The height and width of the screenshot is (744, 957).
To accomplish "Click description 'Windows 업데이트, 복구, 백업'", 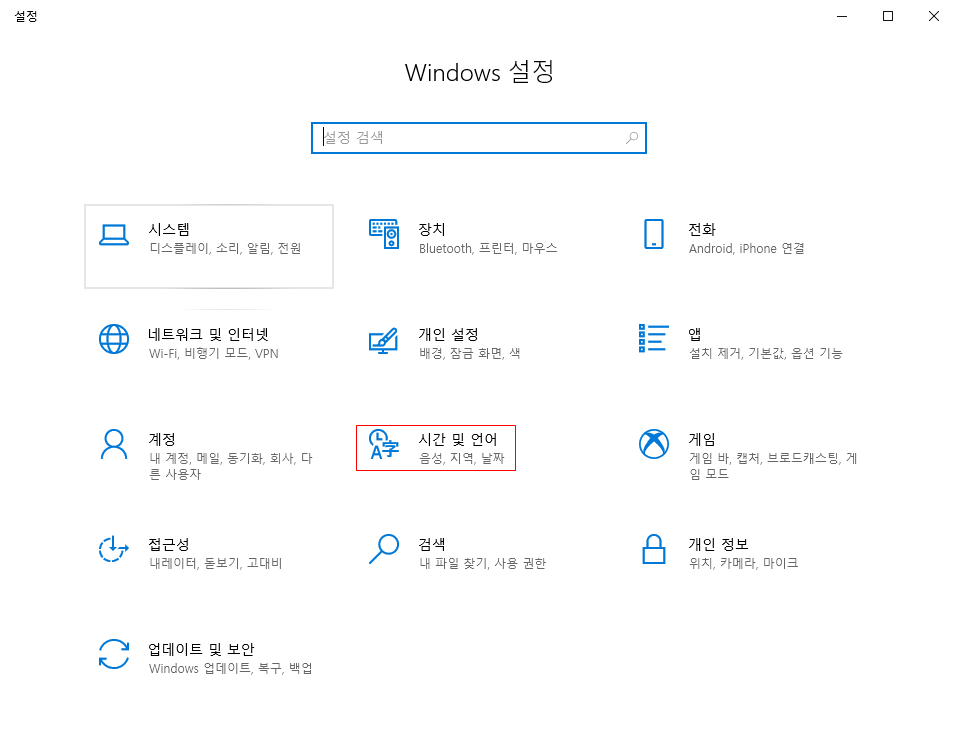I will pyautogui.click(x=231, y=668).
